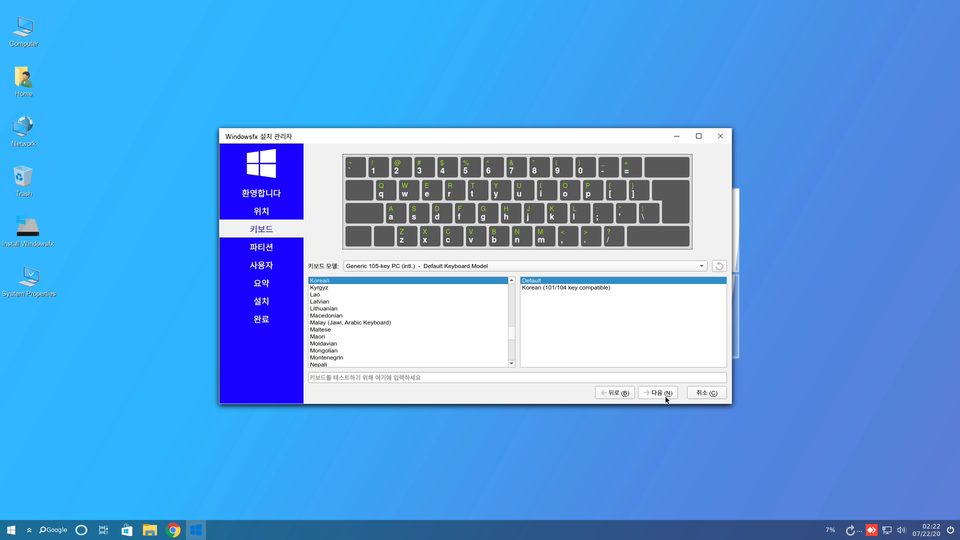Open the keyboard model dropdown
This screenshot has height=540, width=960.
point(525,266)
